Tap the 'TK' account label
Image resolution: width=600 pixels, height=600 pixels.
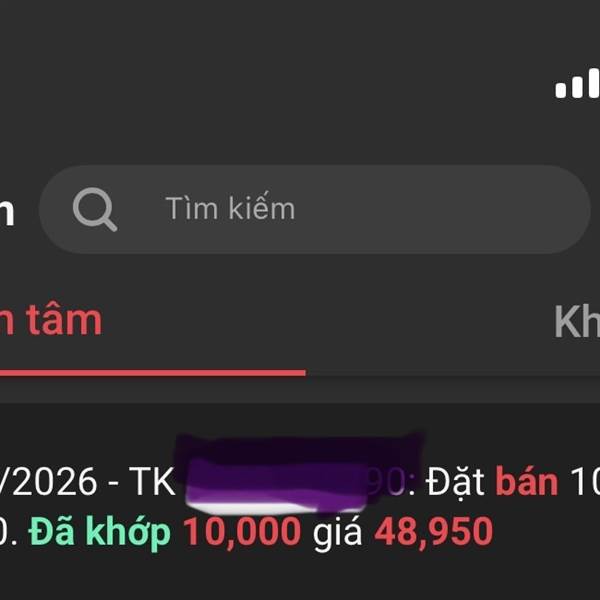(x=152, y=482)
